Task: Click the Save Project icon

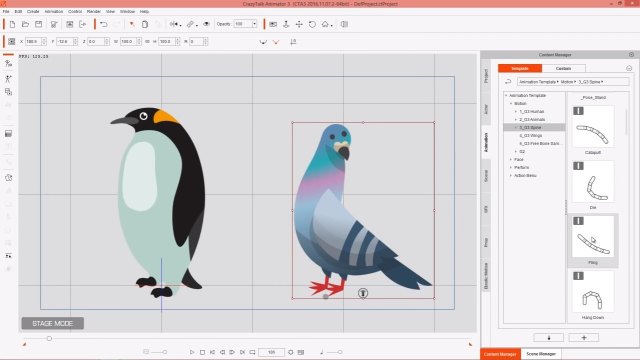Action: click(38, 24)
